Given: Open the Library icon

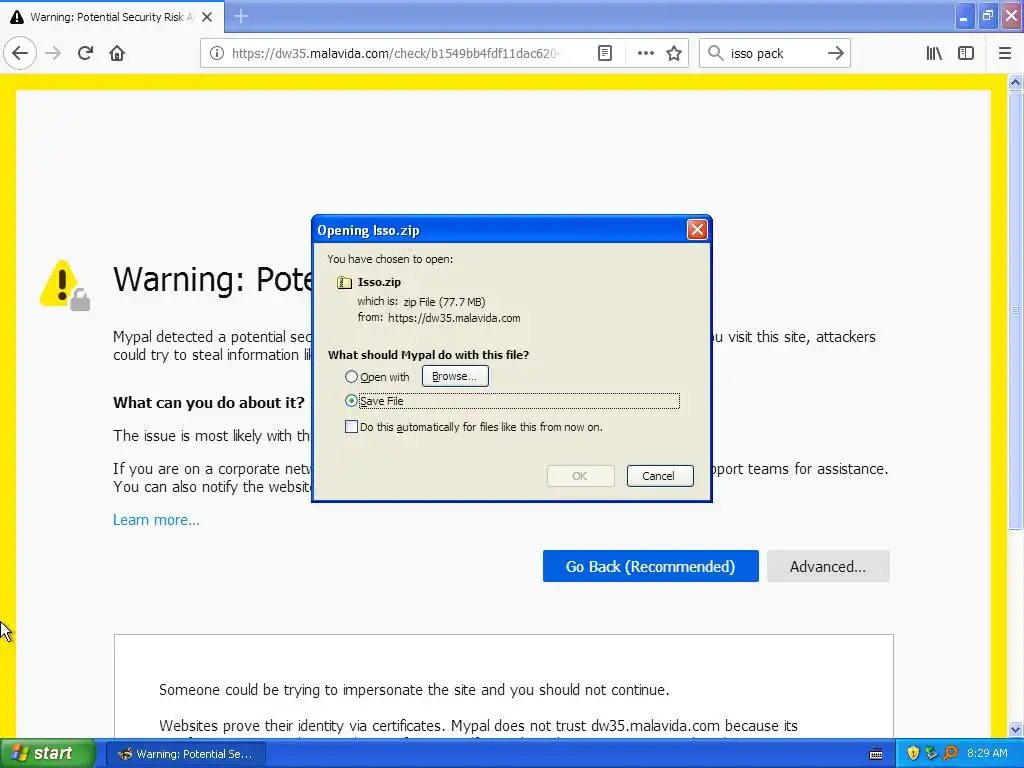Looking at the screenshot, I should 934,53.
